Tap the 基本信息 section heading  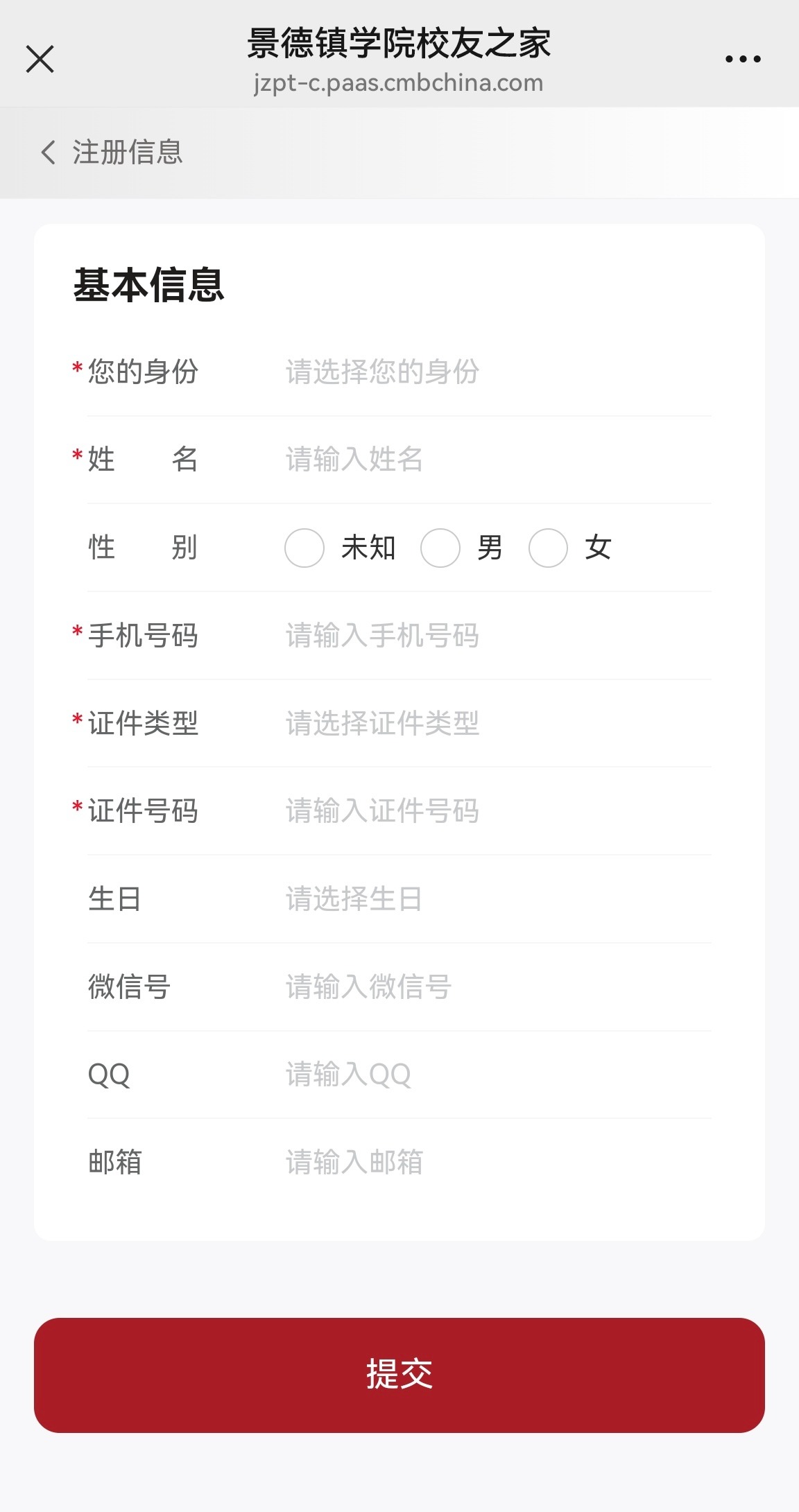coord(149,285)
